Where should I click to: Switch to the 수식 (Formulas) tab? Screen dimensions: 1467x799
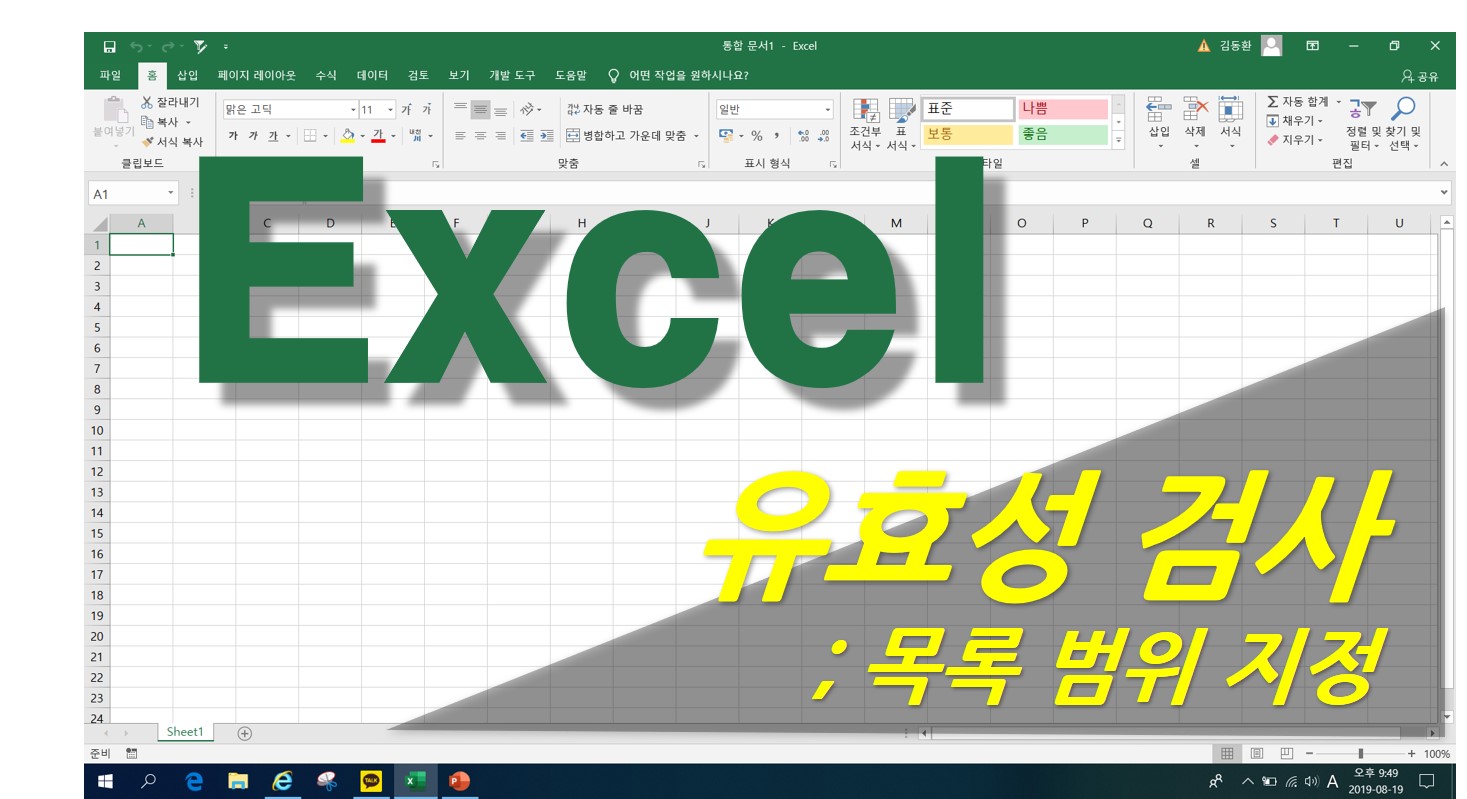[x=326, y=75]
